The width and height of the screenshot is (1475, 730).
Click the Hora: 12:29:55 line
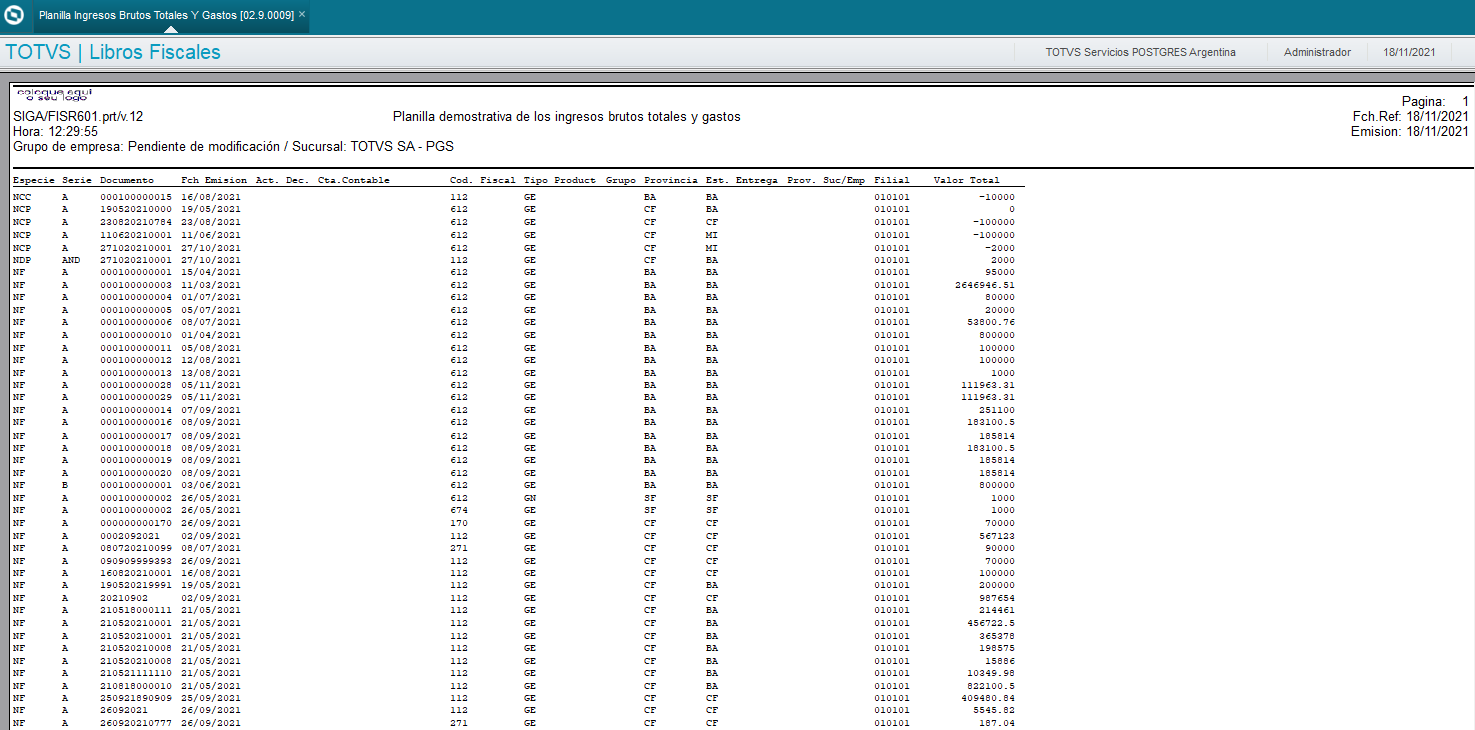(55, 131)
